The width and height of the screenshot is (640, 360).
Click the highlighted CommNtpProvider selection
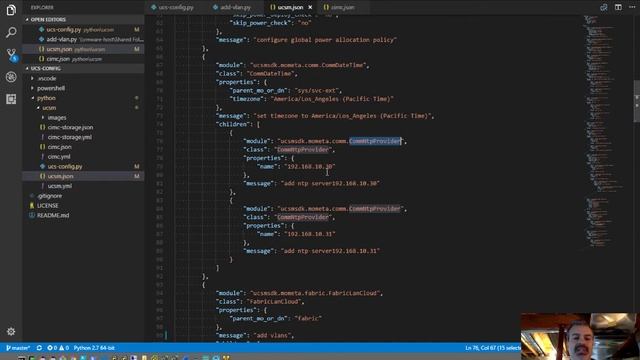tap(375, 141)
